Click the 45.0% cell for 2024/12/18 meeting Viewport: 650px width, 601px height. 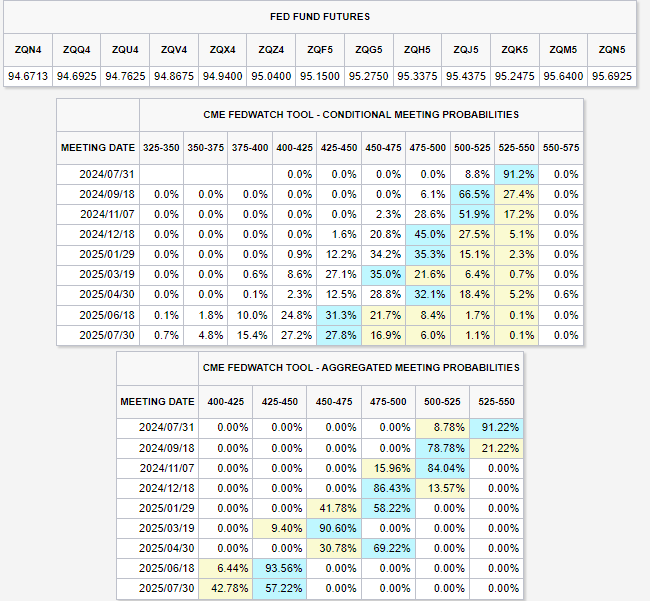[427, 233]
